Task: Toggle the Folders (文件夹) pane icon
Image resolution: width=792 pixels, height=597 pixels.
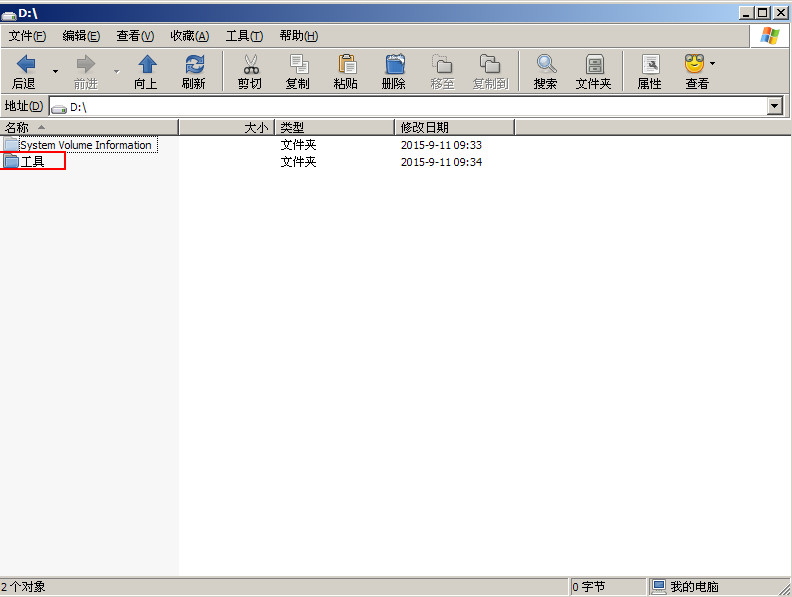Action: [595, 64]
